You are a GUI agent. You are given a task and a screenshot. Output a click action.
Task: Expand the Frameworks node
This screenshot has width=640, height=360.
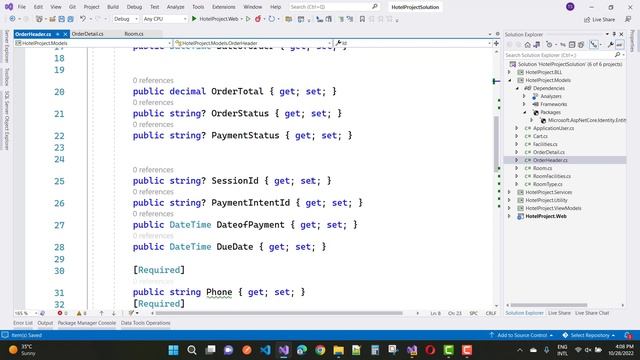click(524, 104)
